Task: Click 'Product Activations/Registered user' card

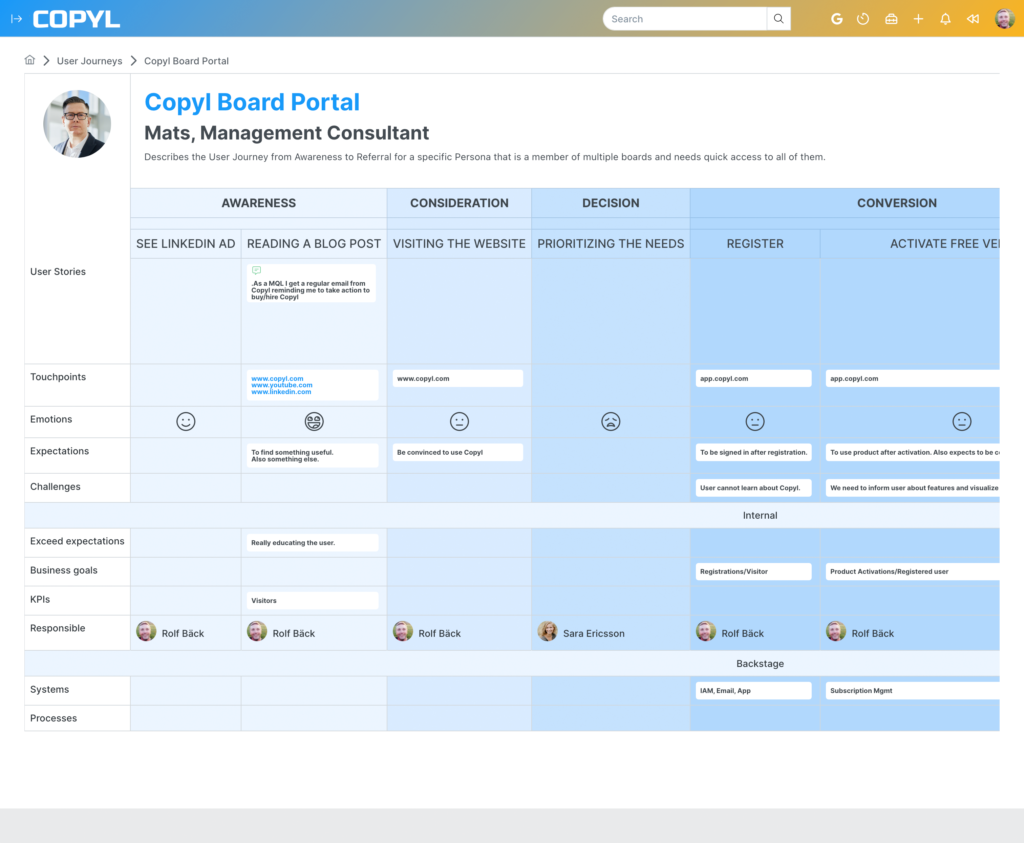Action: point(912,571)
